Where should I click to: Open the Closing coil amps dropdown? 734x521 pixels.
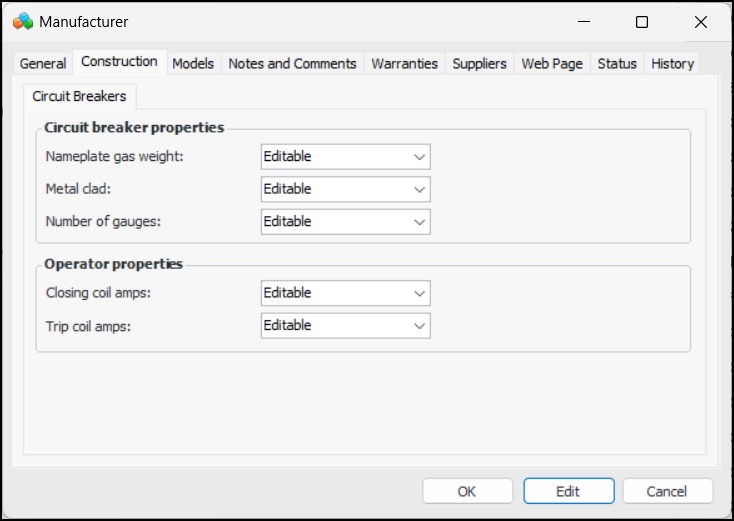pyautogui.click(x=345, y=293)
